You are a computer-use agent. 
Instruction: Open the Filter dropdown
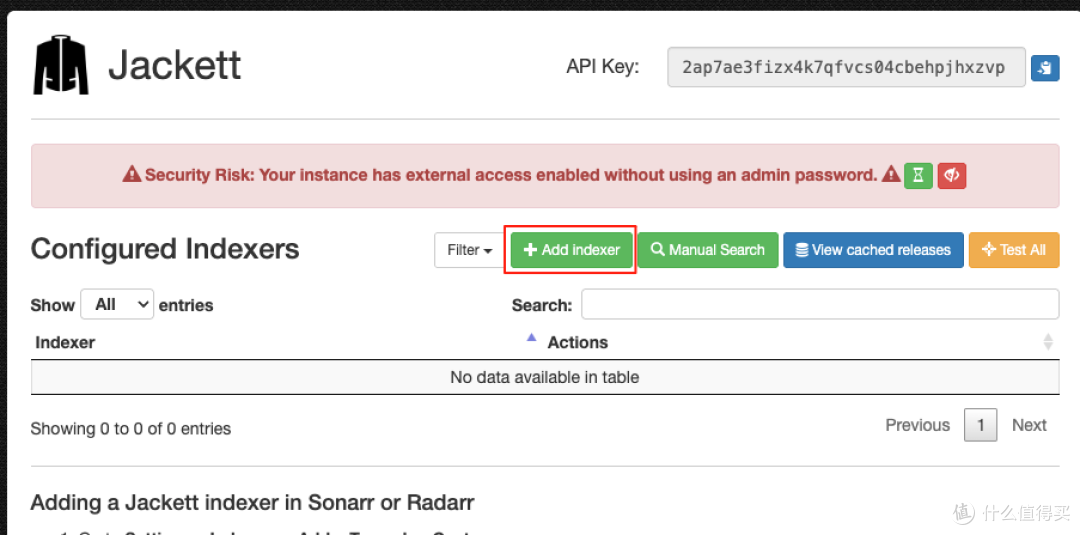470,250
